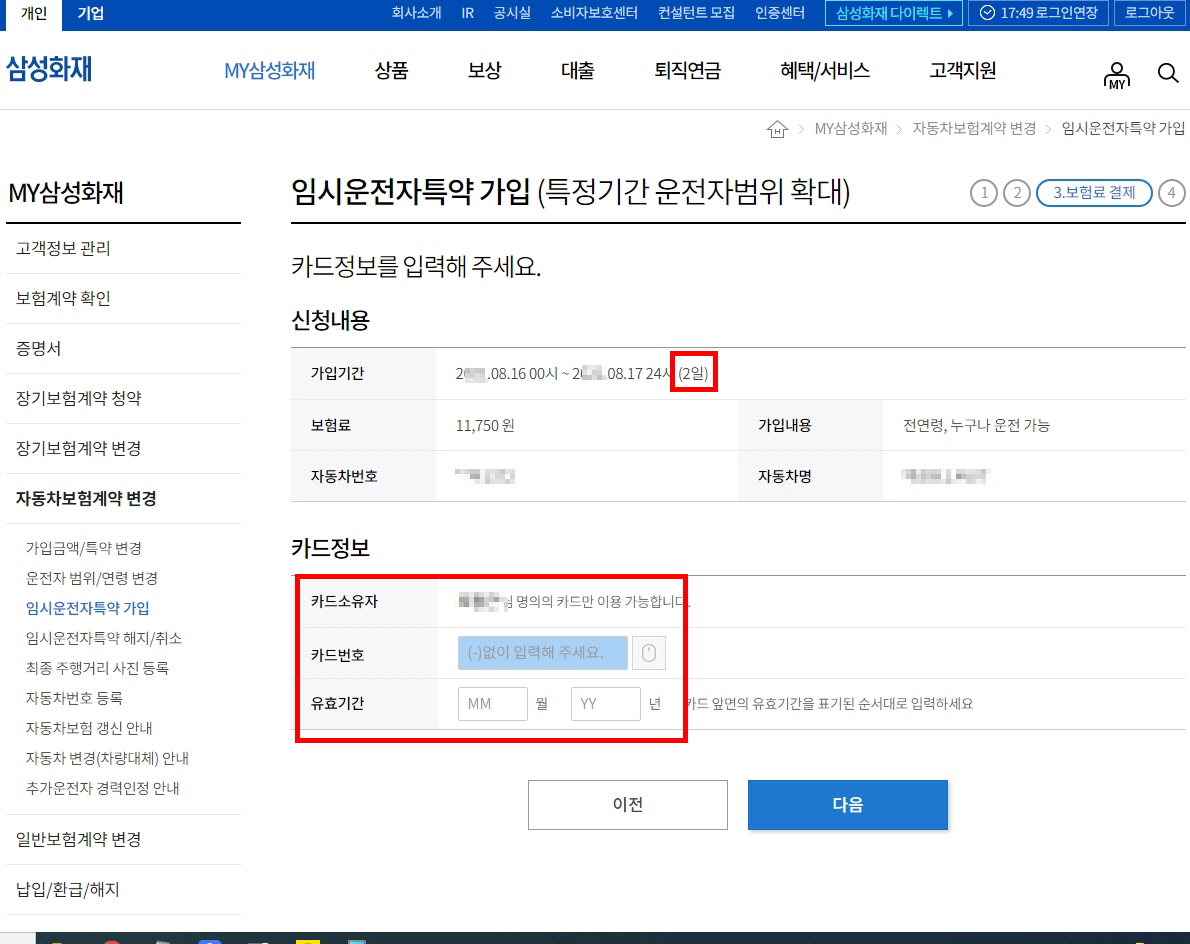The width and height of the screenshot is (1190, 944).
Task: Open virtual keypad icon beside card number
Action: click(x=649, y=653)
